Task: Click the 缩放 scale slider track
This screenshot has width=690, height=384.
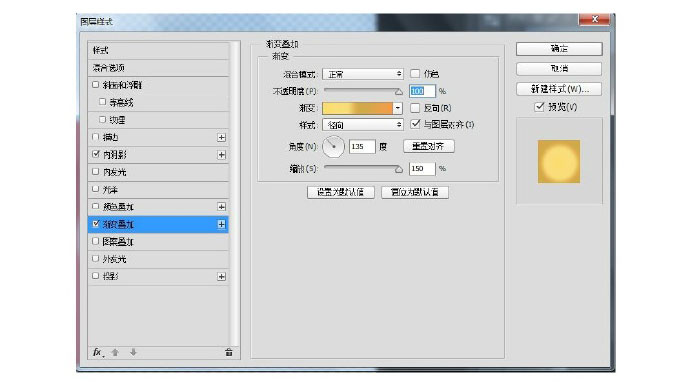Action: [363, 168]
